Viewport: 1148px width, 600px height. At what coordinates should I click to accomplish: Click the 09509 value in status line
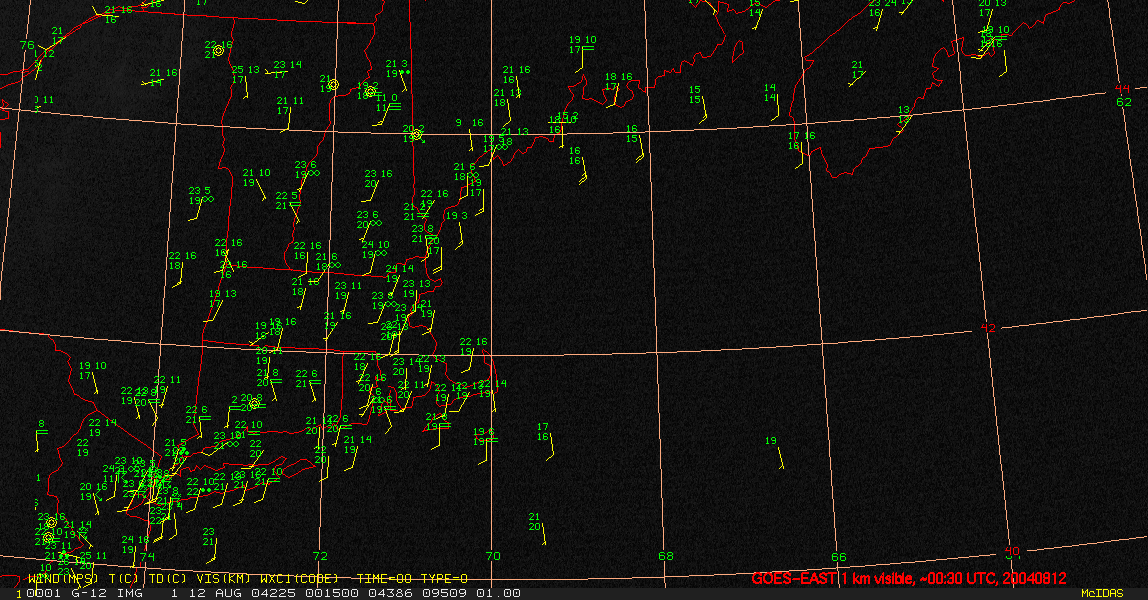coord(445,593)
